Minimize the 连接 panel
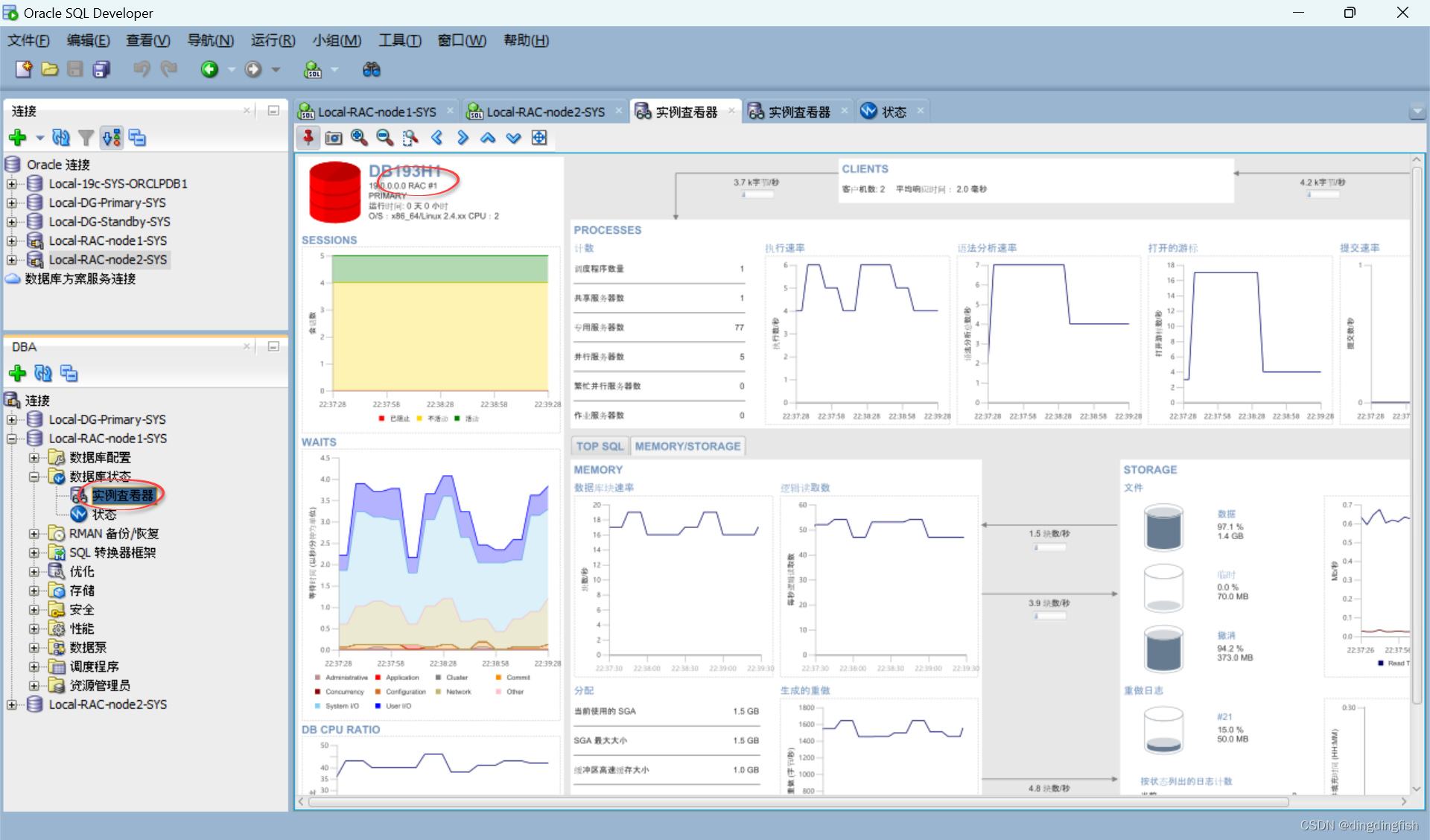The image size is (1430, 840). 273,110
